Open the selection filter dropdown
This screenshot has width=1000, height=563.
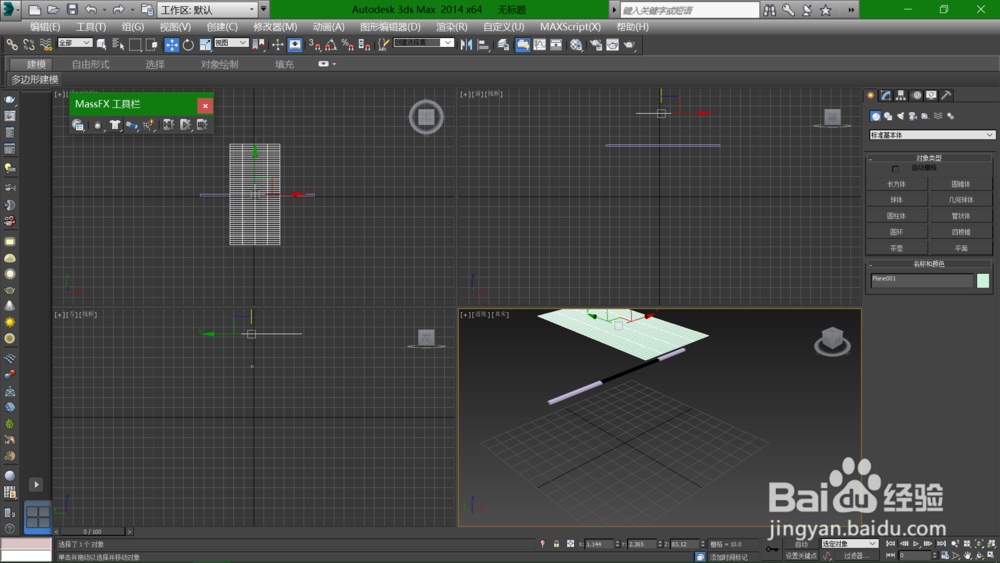coord(75,43)
